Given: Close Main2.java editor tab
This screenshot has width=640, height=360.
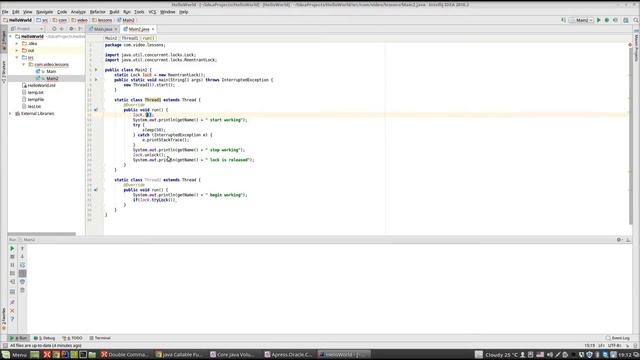Looking at the screenshot, I should tap(153, 29).
